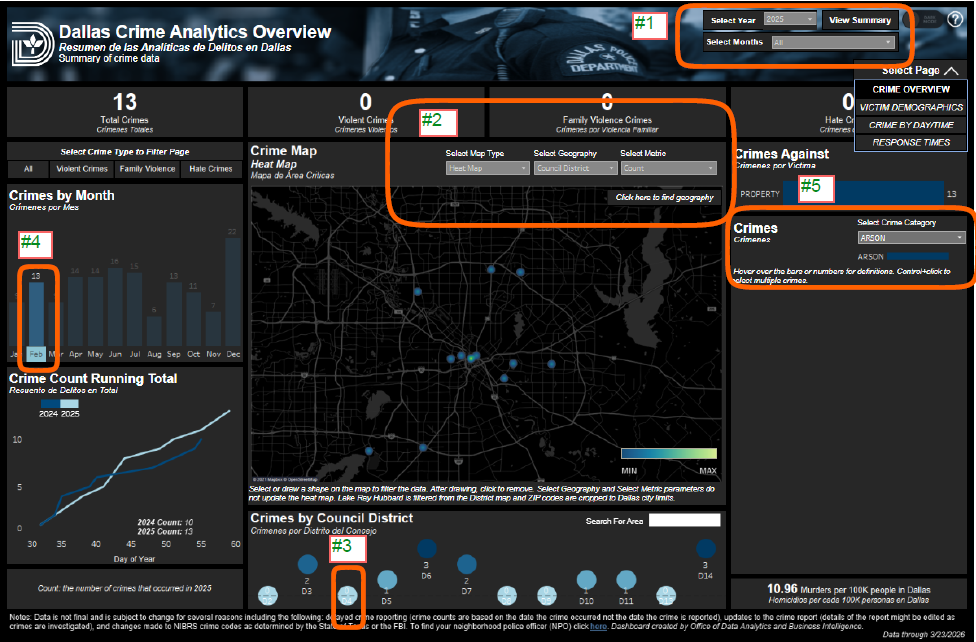This screenshot has width=976, height=642.
Task: Filter page by Violent Crimes
Action: 82,169
